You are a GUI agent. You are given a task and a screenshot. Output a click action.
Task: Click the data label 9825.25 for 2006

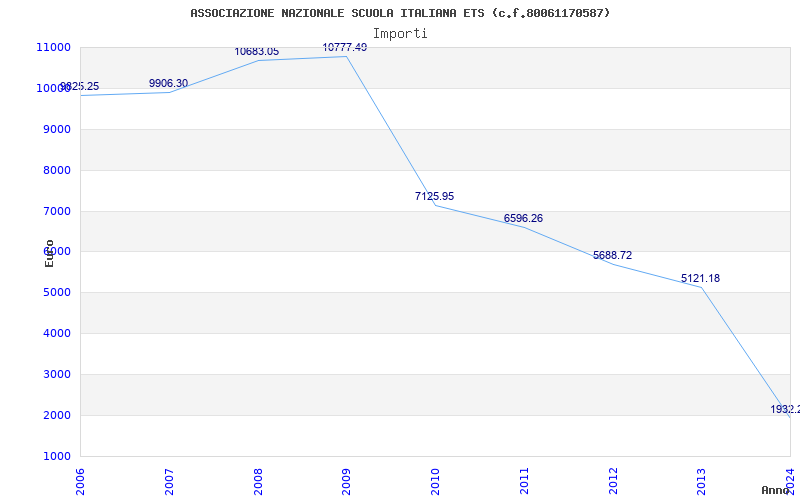pos(80,86)
